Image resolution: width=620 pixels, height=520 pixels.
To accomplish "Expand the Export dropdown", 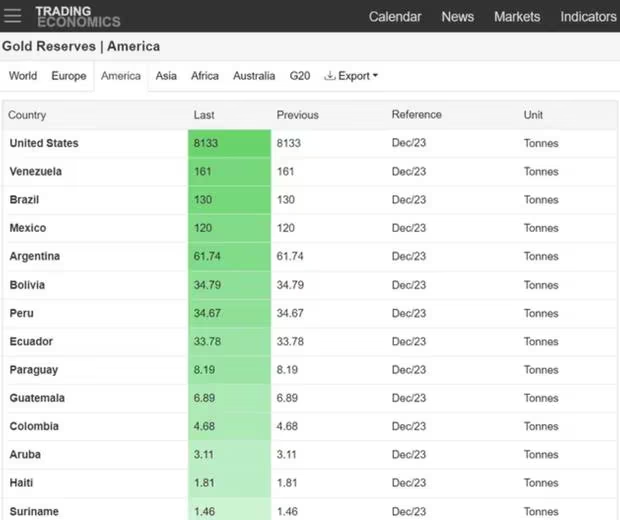I will pos(352,76).
